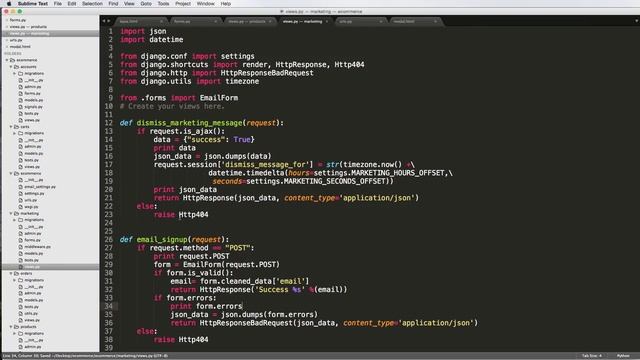Open views.py under accounts folder
The image size is (640, 360).
pos(32,120)
